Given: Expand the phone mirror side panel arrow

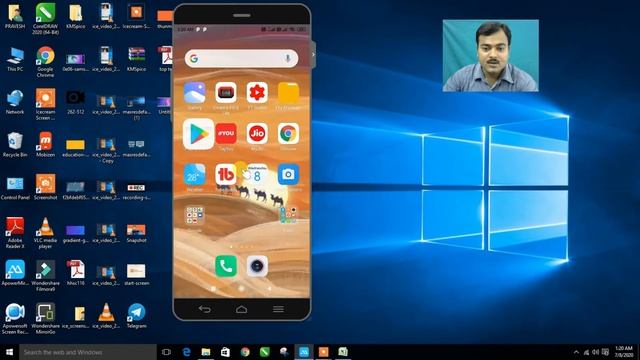Looking at the screenshot, I should 313,54.
